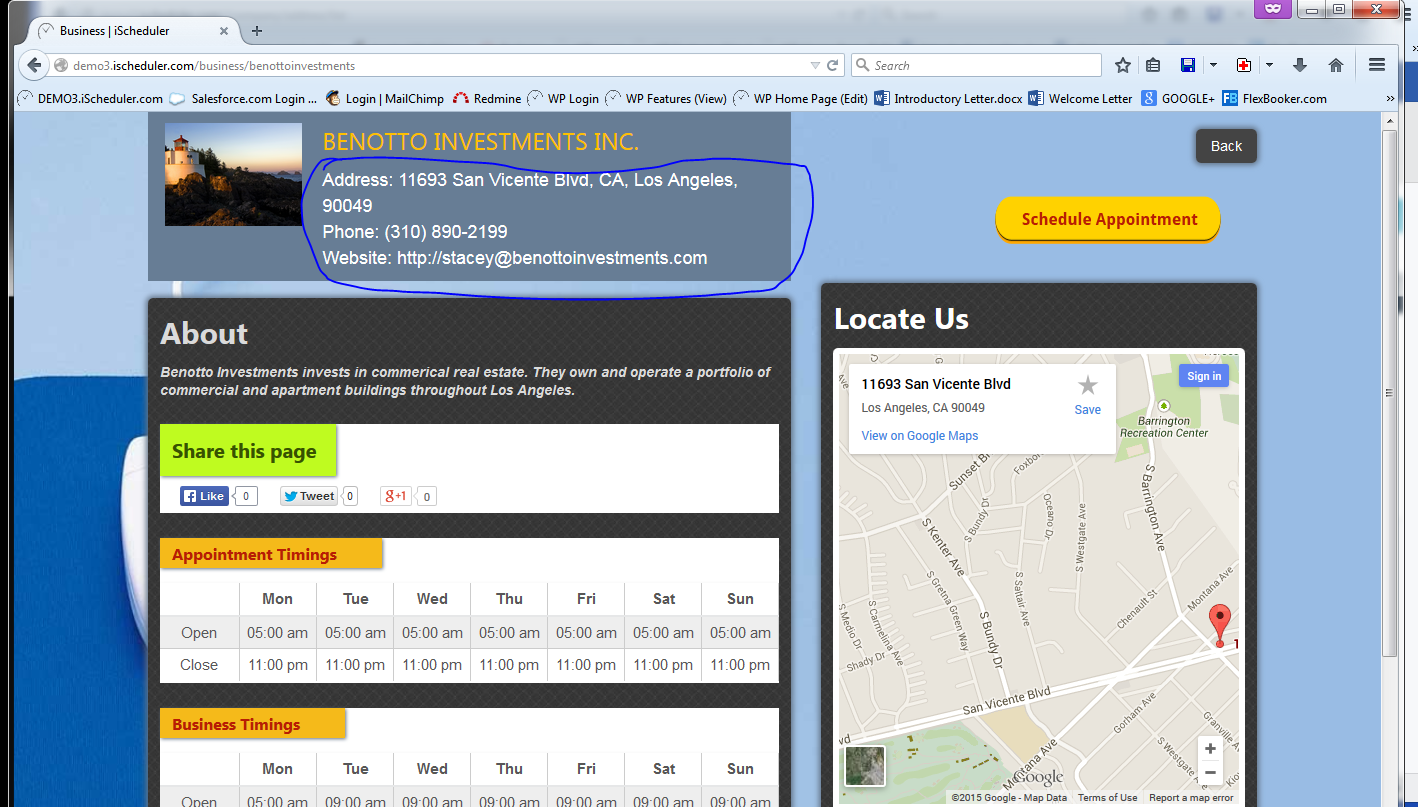The image size is (1418, 807).
Task: Click the blue floppy disk save icon
Action: [x=1188, y=65]
